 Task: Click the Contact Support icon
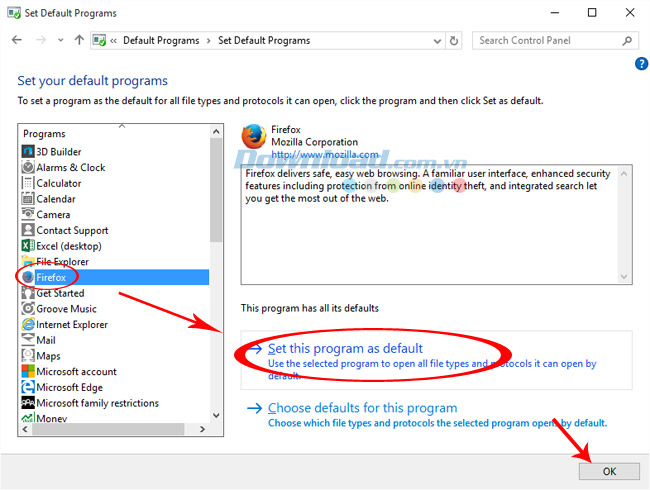pos(28,230)
